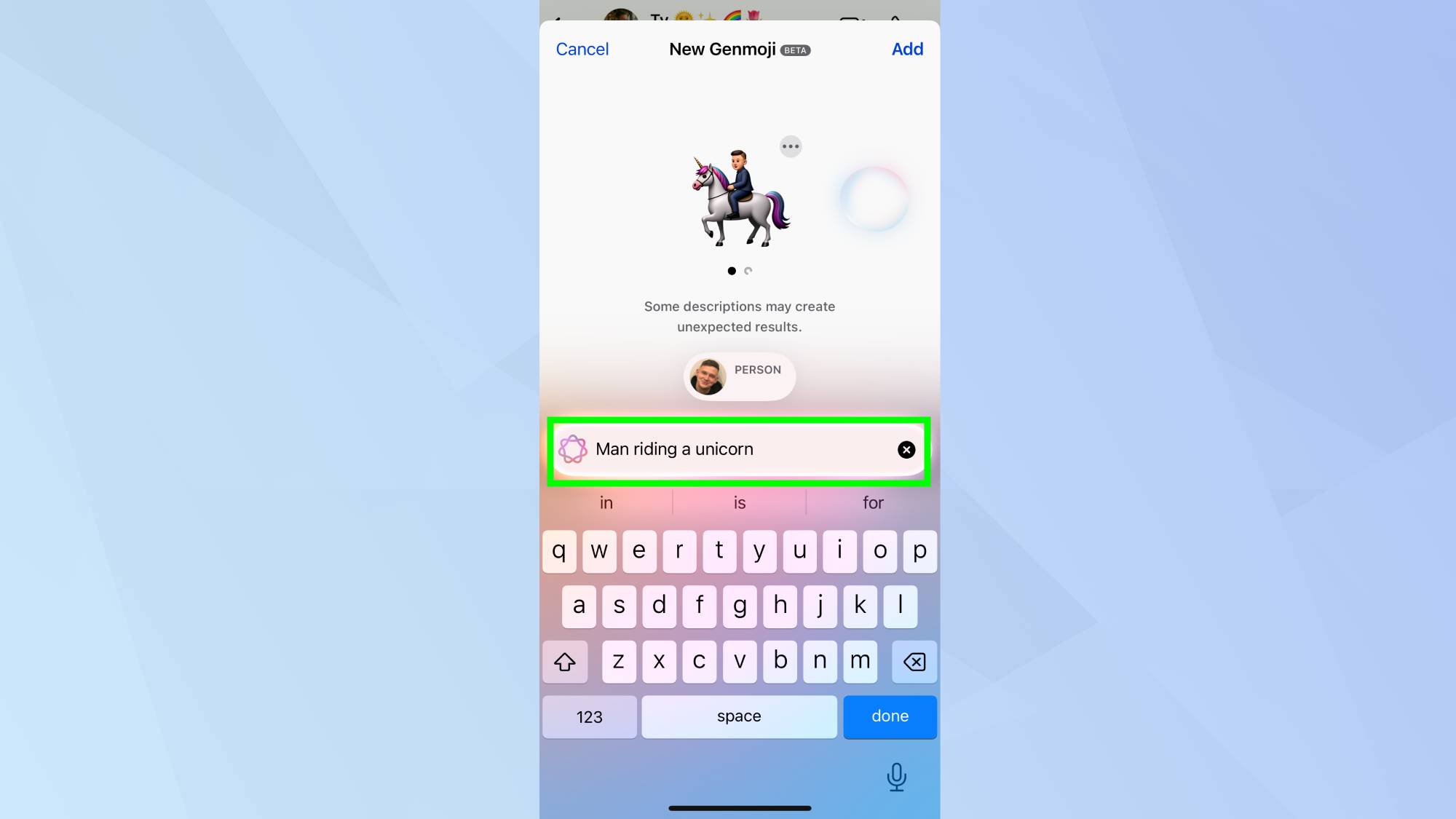Open backspace delete key
This screenshot has width=1456, height=819.
913,661
